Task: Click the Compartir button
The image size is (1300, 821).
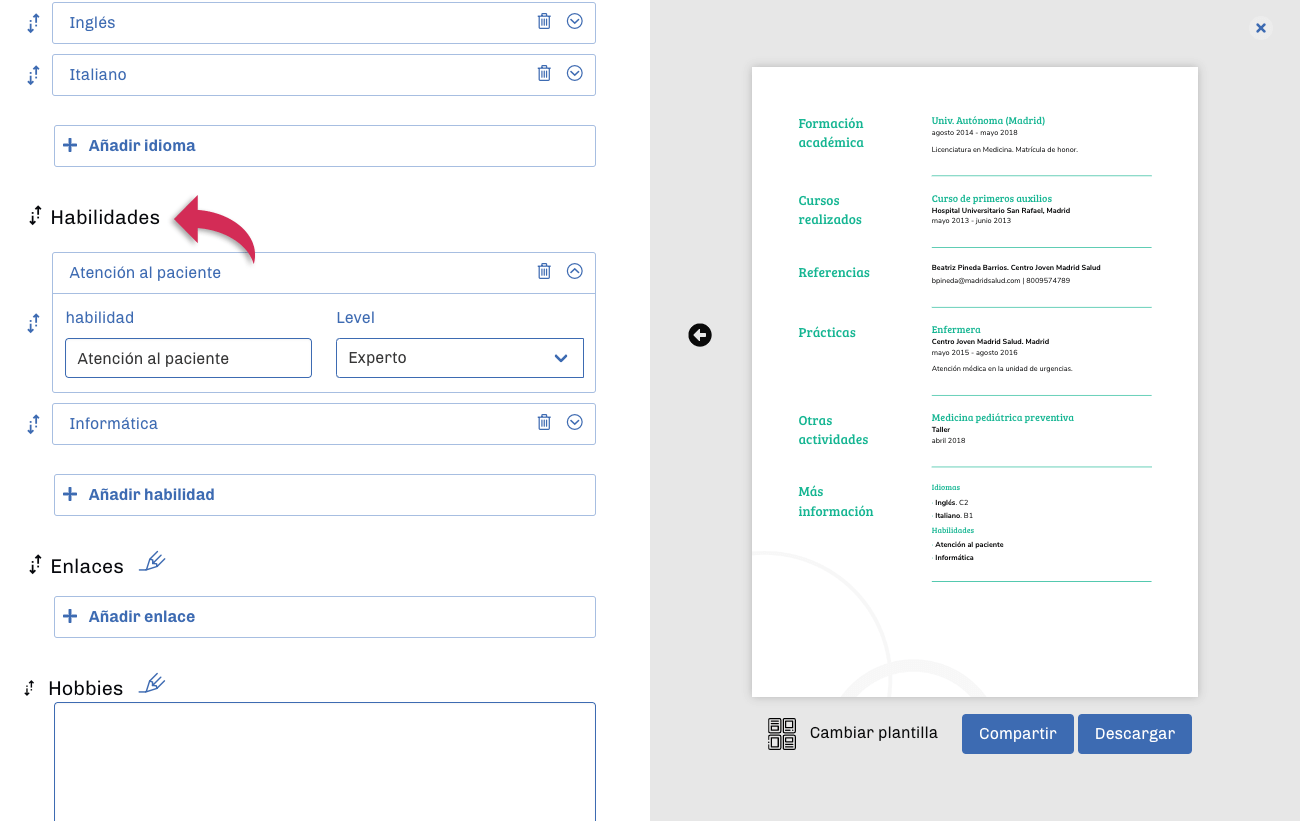Action: (x=1018, y=734)
